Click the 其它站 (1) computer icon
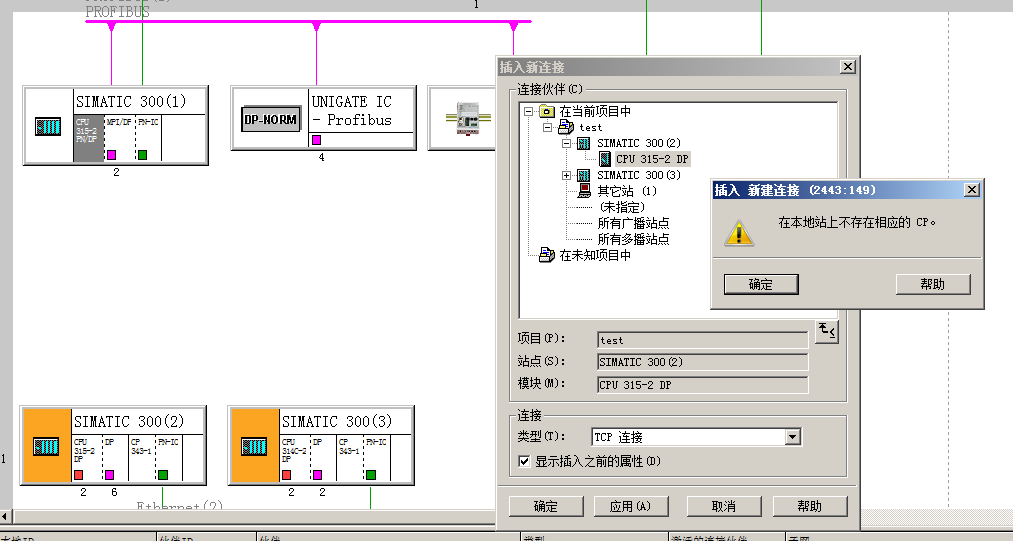 point(584,191)
